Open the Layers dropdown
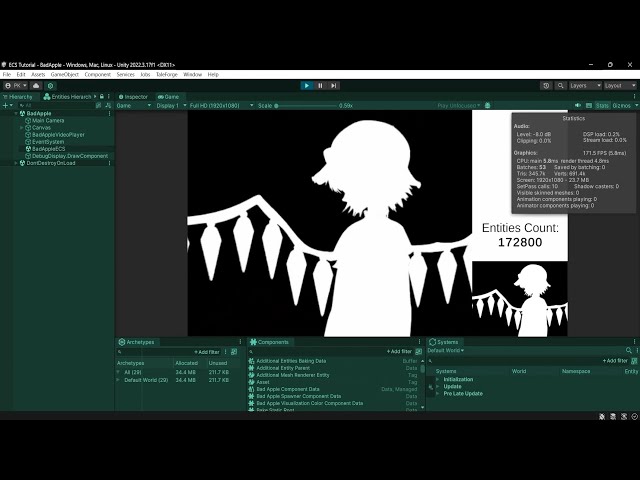Image resolution: width=640 pixels, height=480 pixels. point(585,86)
